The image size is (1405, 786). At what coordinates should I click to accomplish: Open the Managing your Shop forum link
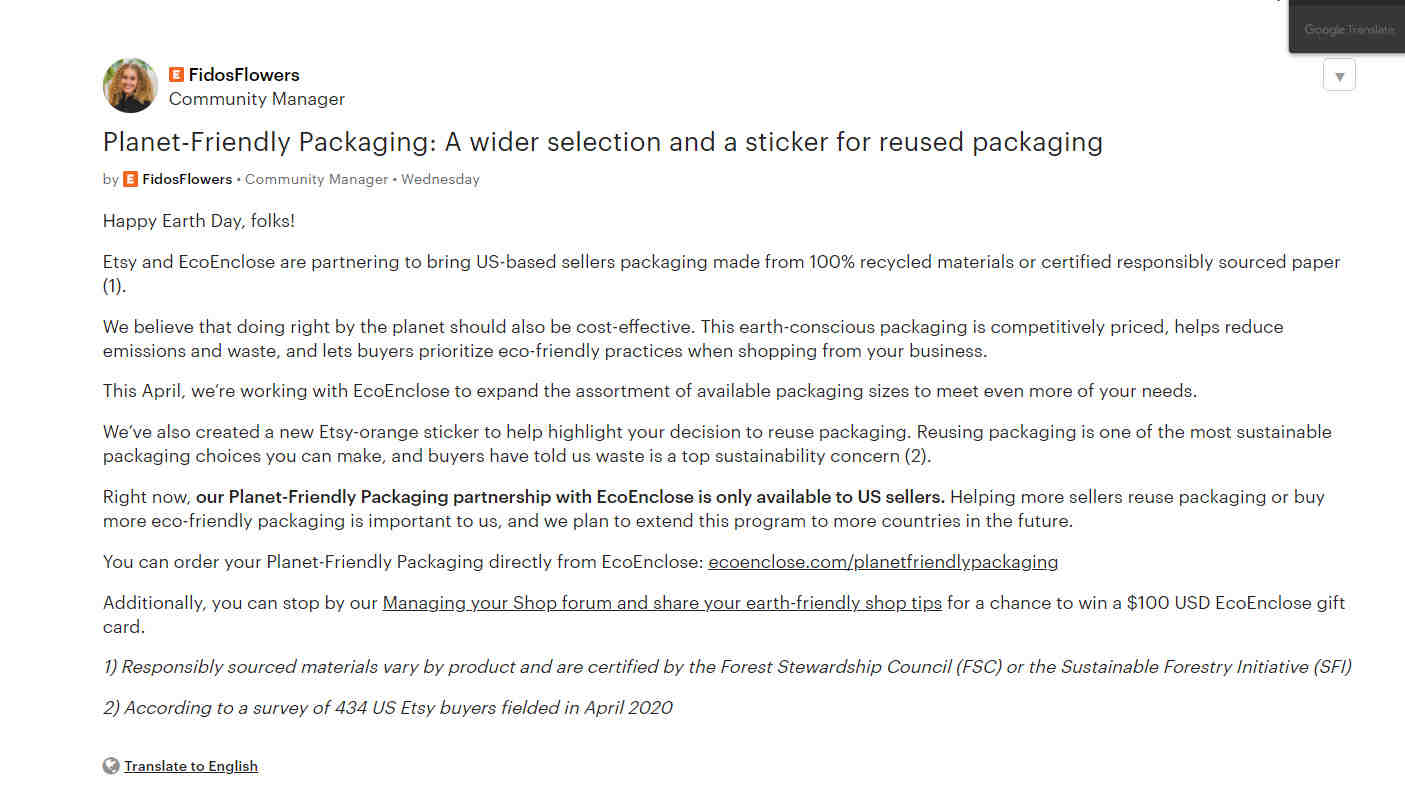tap(662, 603)
